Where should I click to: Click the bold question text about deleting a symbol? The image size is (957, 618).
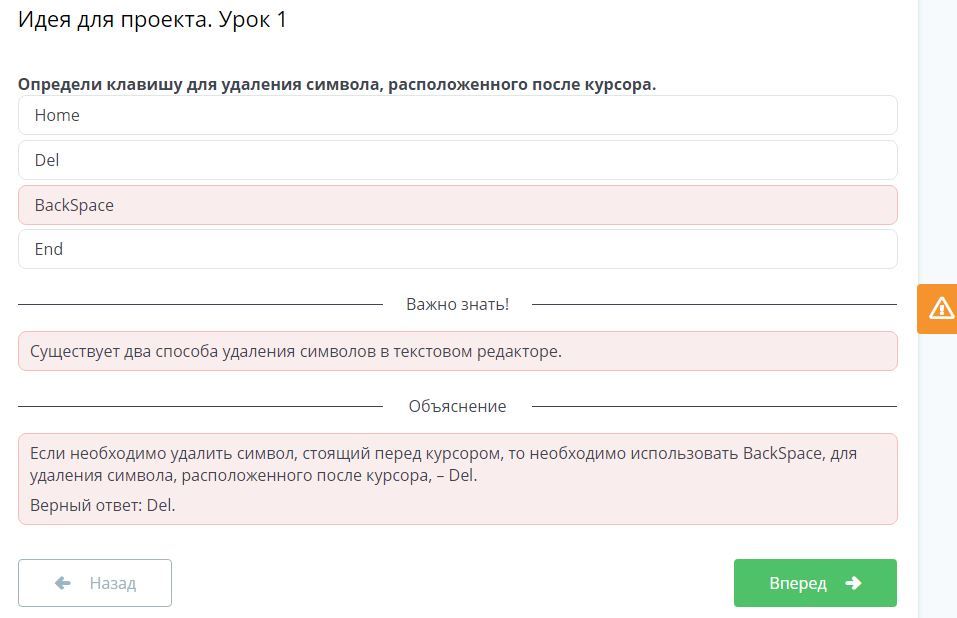coord(337,84)
